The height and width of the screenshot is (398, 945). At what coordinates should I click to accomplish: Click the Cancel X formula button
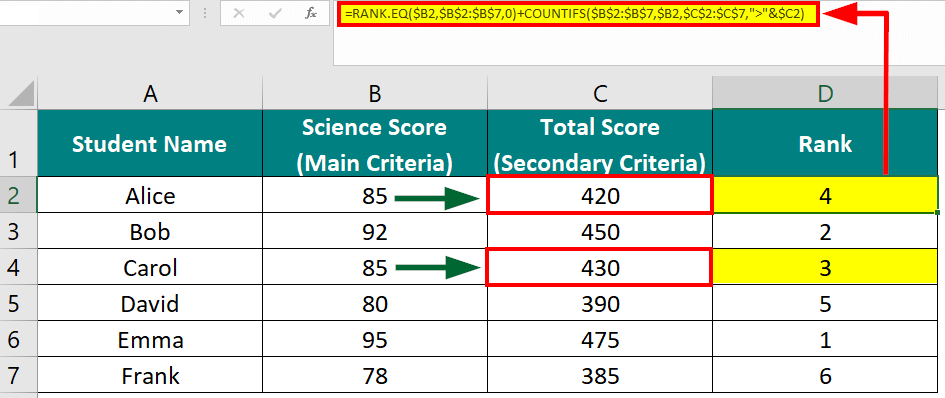click(239, 13)
